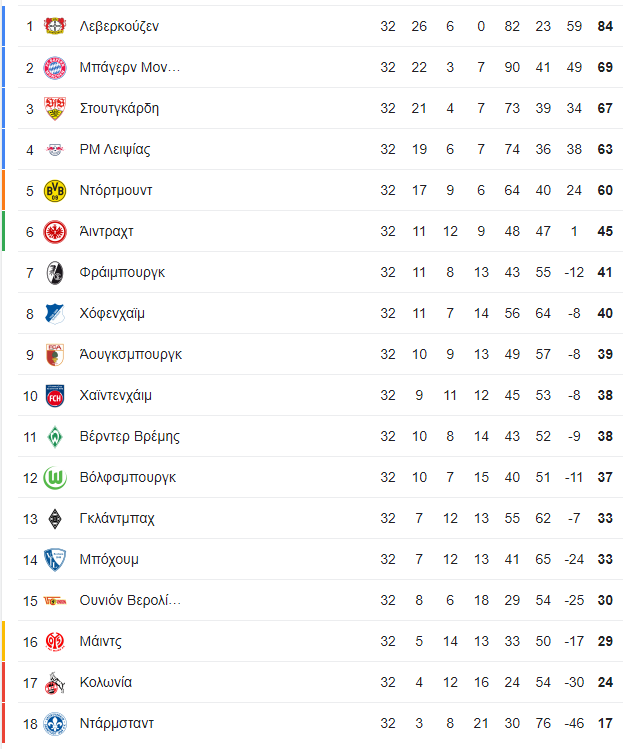Click the Werder Bremen diamond logo
Image resolution: width=623 pixels, height=749 pixels.
click(x=55, y=436)
